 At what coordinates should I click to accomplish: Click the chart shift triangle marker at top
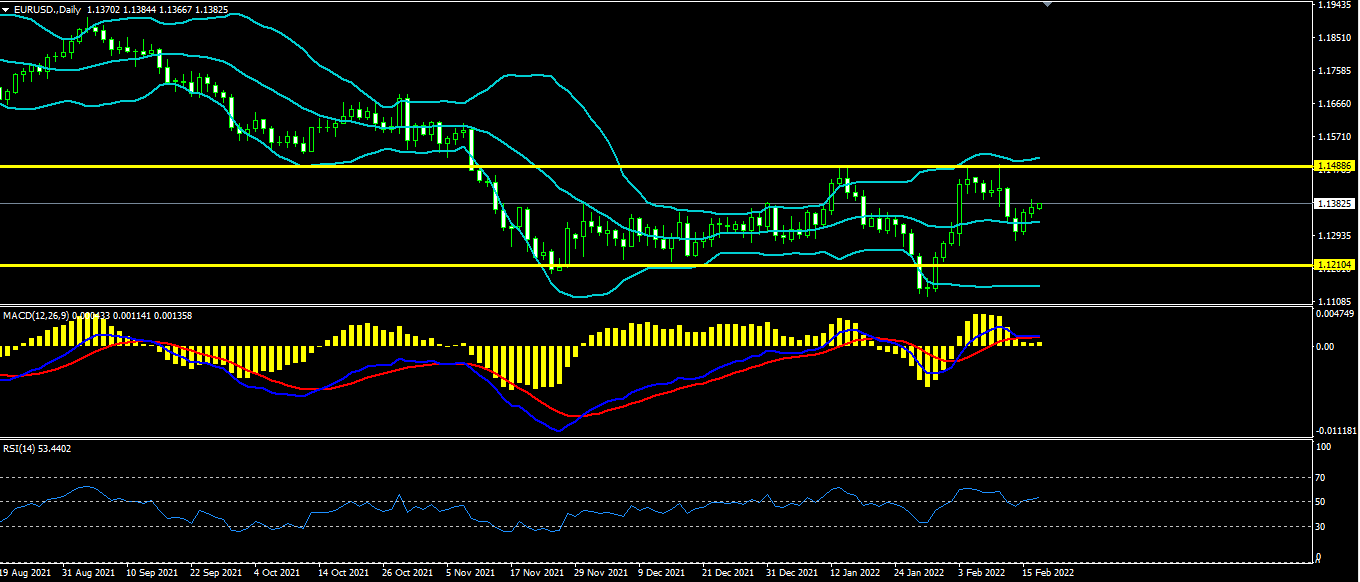click(x=1047, y=5)
